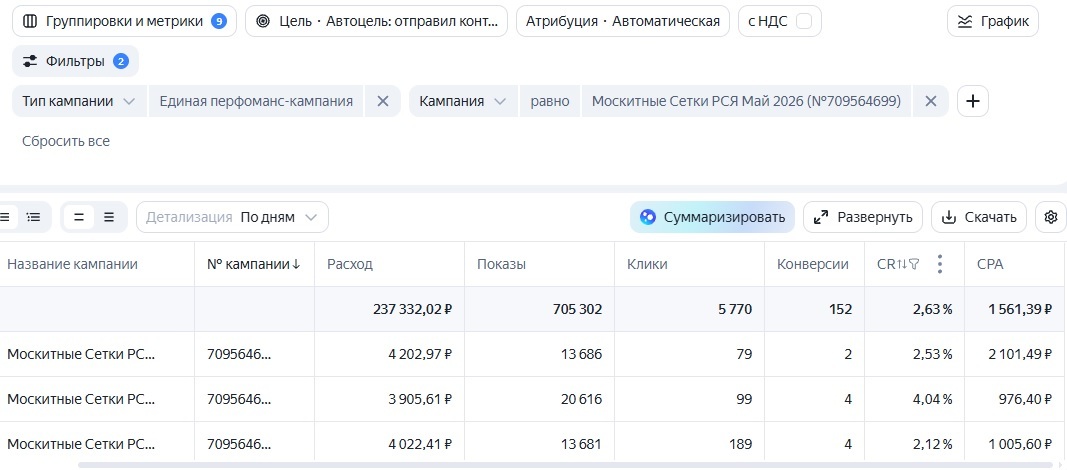Click the spend cell 3 905,61 ₽

(x=420, y=399)
